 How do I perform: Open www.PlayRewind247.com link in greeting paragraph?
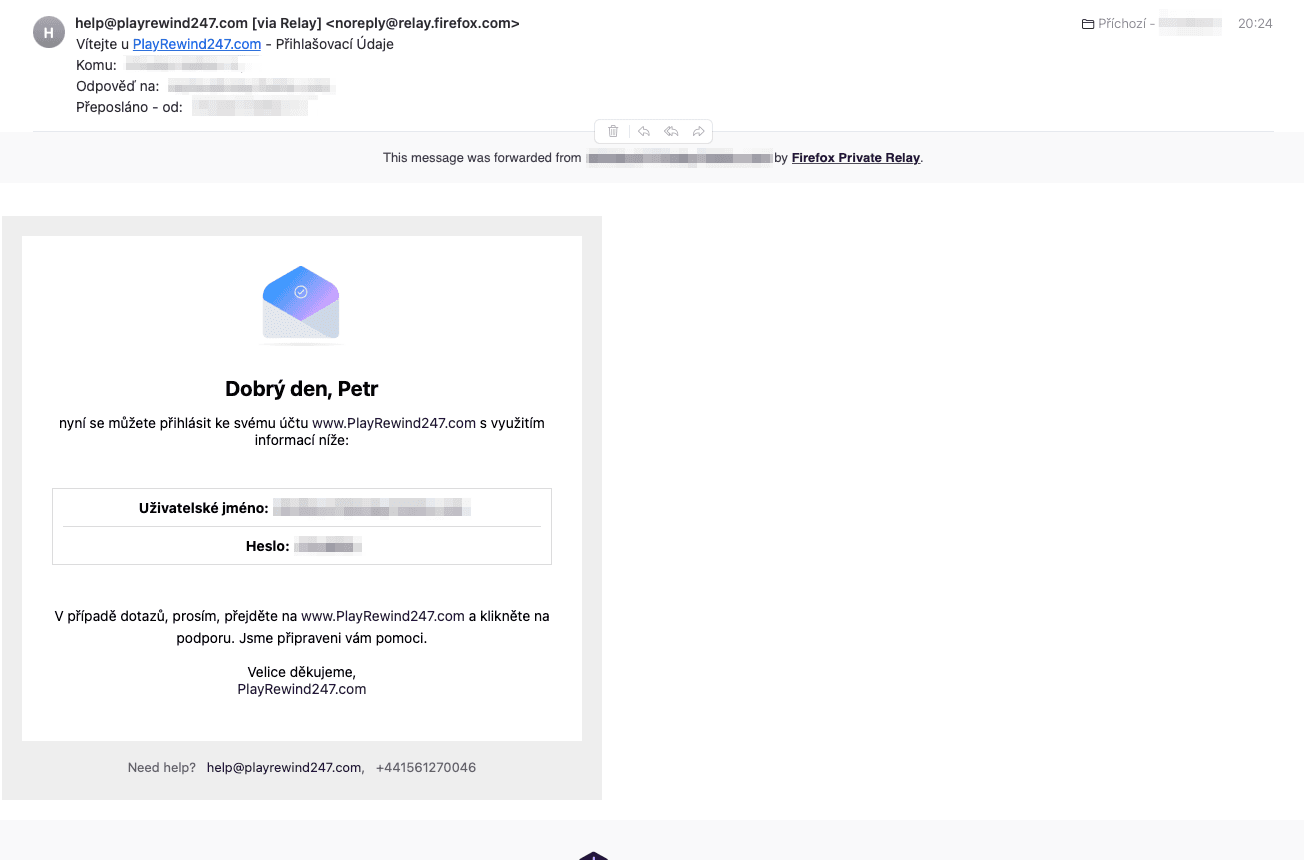click(x=394, y=423)
